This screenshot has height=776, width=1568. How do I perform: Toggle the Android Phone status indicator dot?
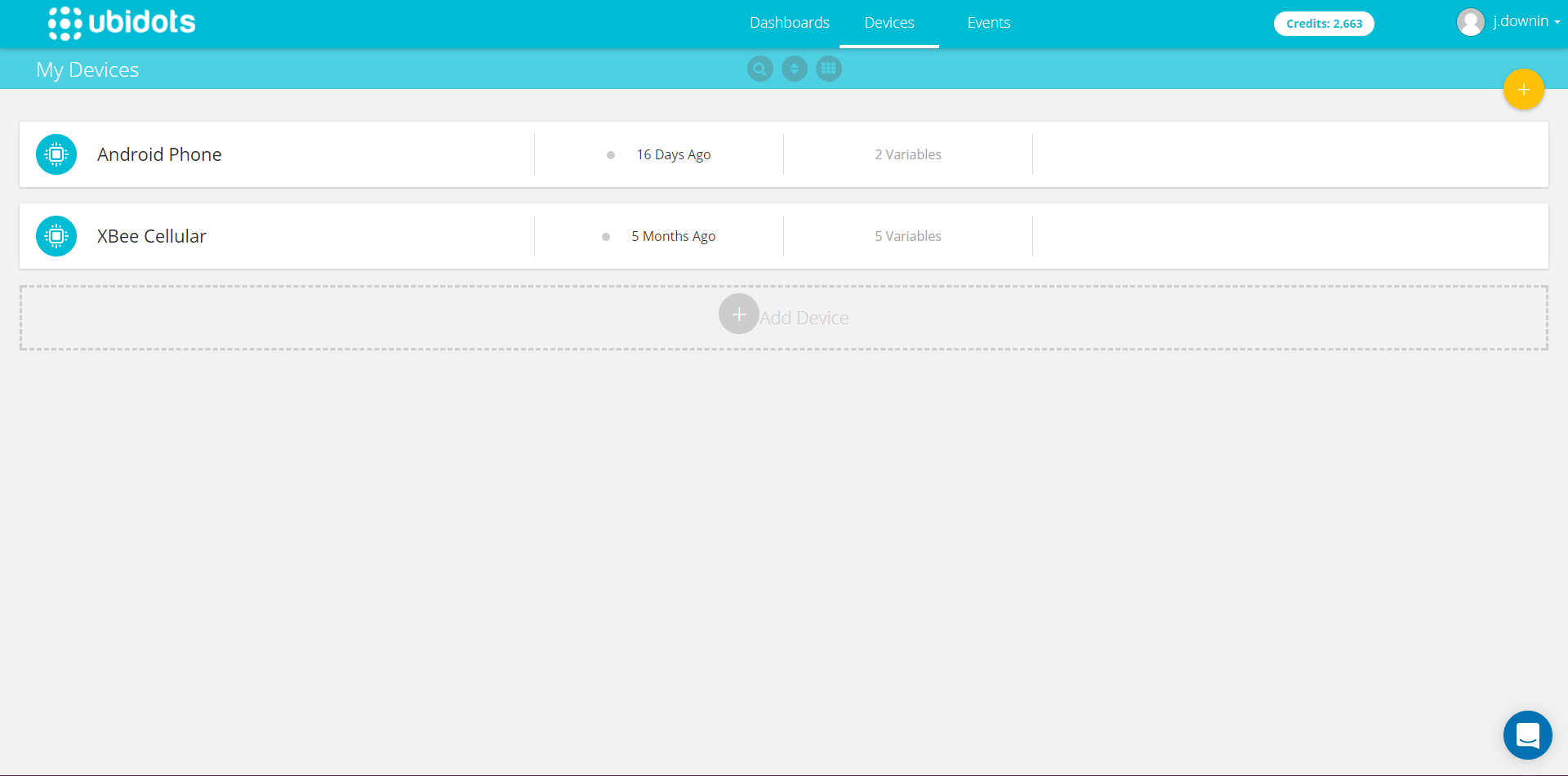pyautogui.click(x=610, y=155)
